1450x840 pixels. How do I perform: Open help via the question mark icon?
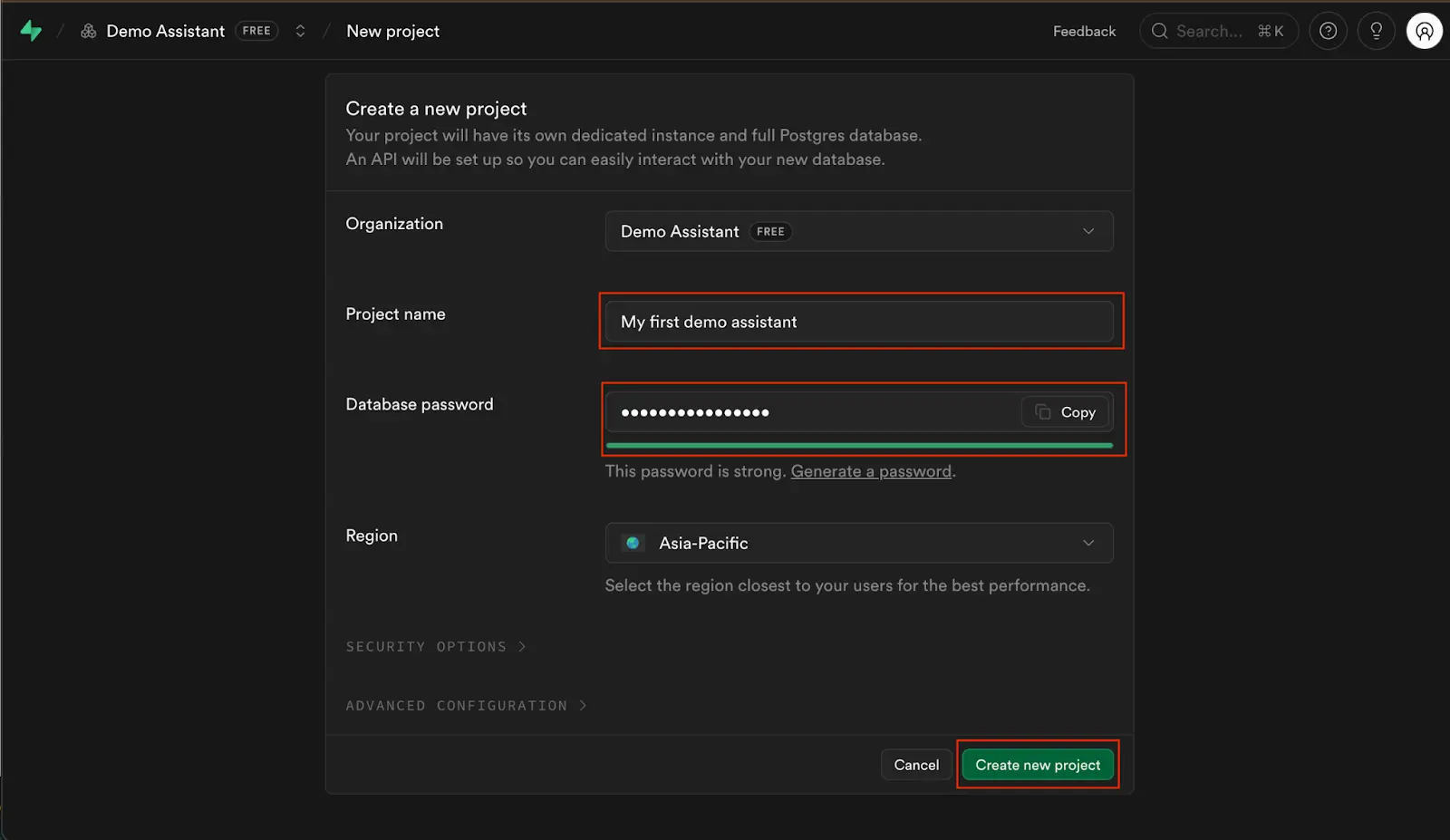click(1328, 30)
